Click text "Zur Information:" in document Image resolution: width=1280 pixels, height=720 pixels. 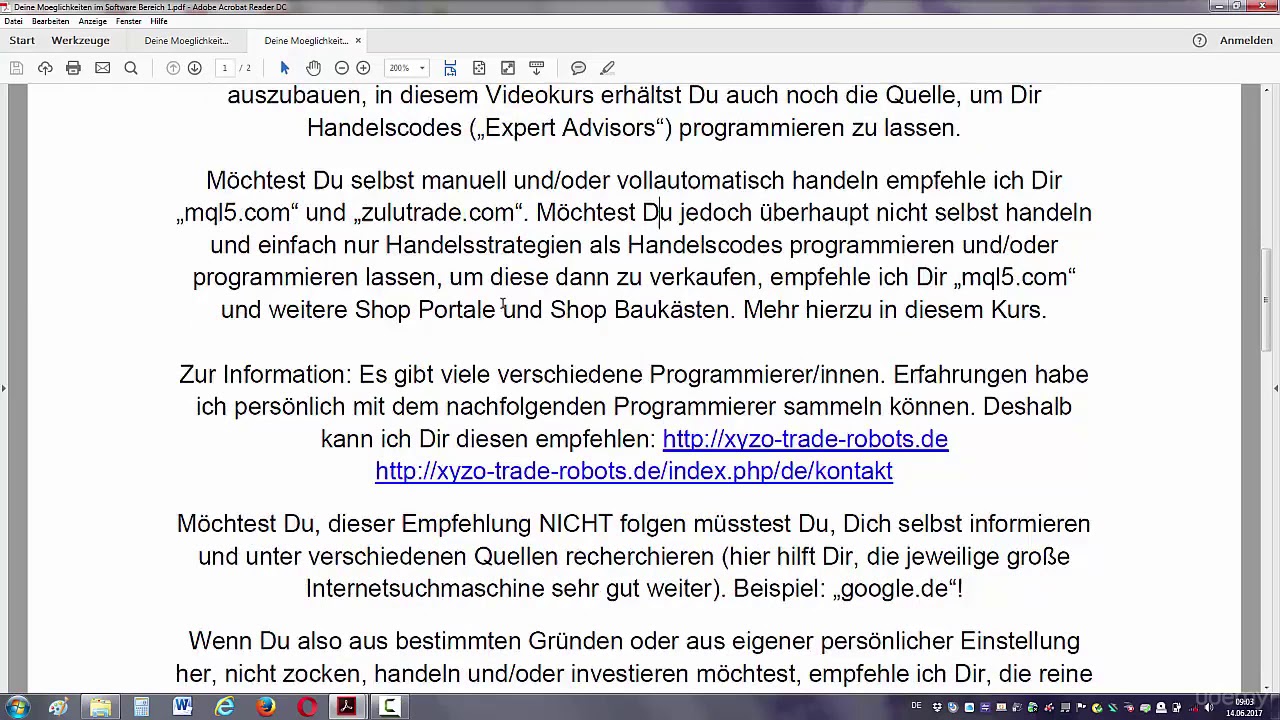point(265,375)
